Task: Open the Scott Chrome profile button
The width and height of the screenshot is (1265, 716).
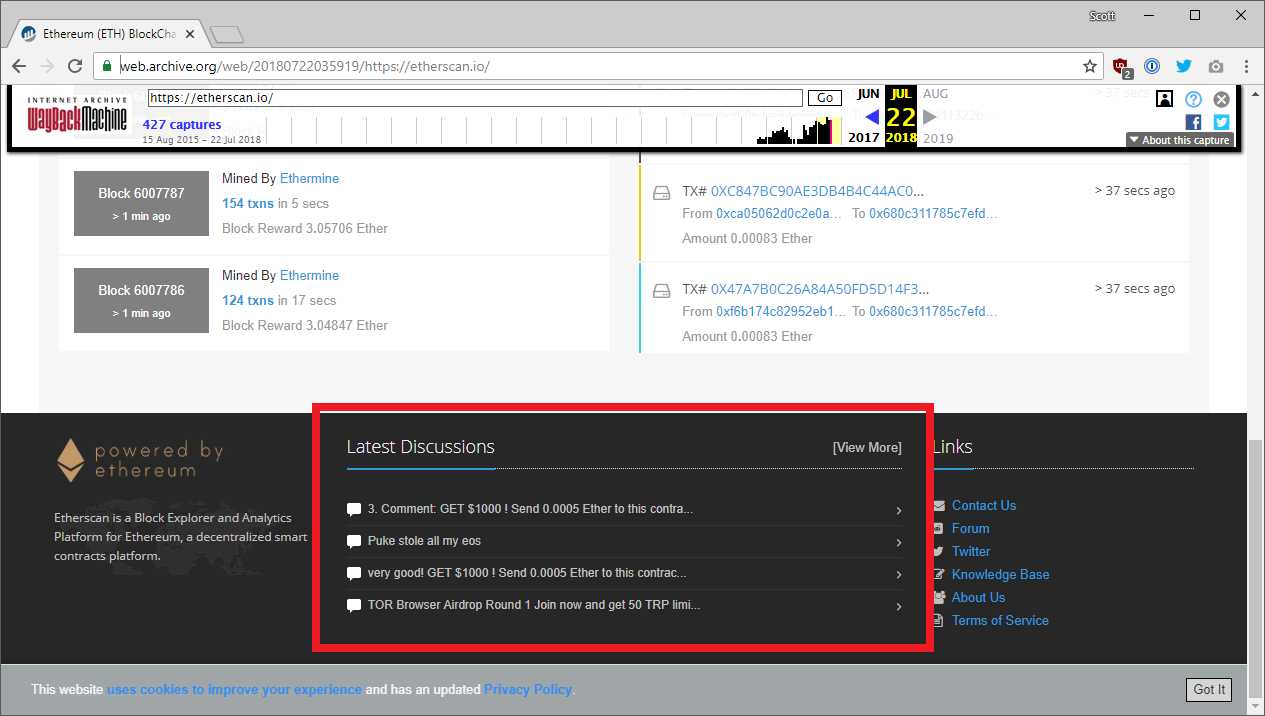Action: (x=1102, y=15)
